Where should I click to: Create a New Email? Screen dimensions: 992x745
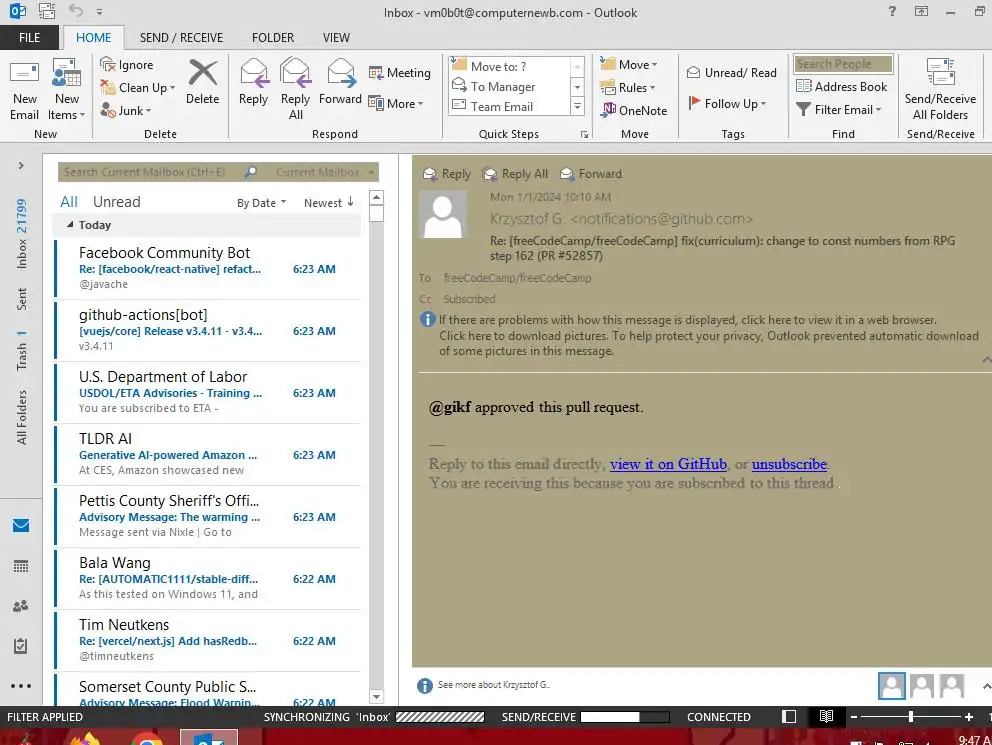pos(24,90)
